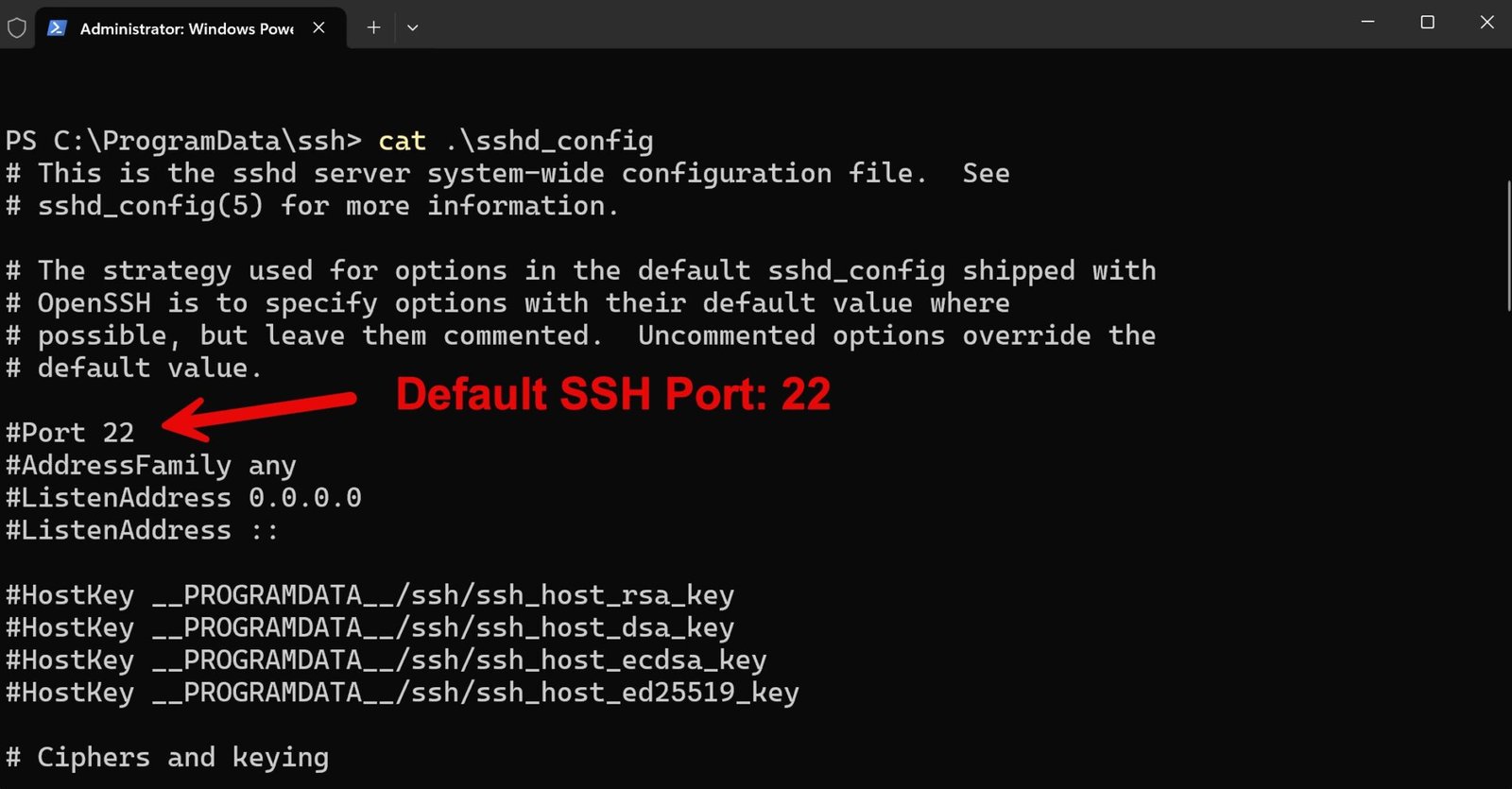
Task: Click the X icon on the PowerShell tab
Action: pyautogui.click(x=318, y=27)
